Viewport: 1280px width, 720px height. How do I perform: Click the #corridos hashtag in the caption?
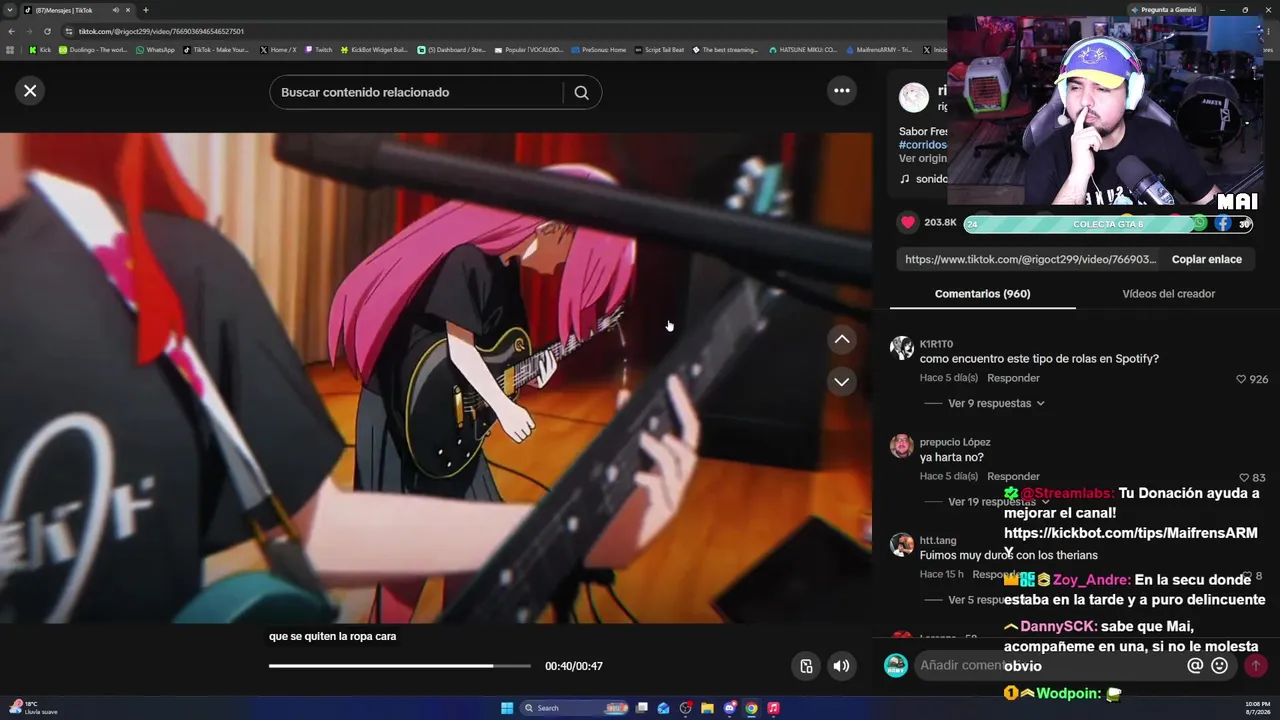point(922,145)
